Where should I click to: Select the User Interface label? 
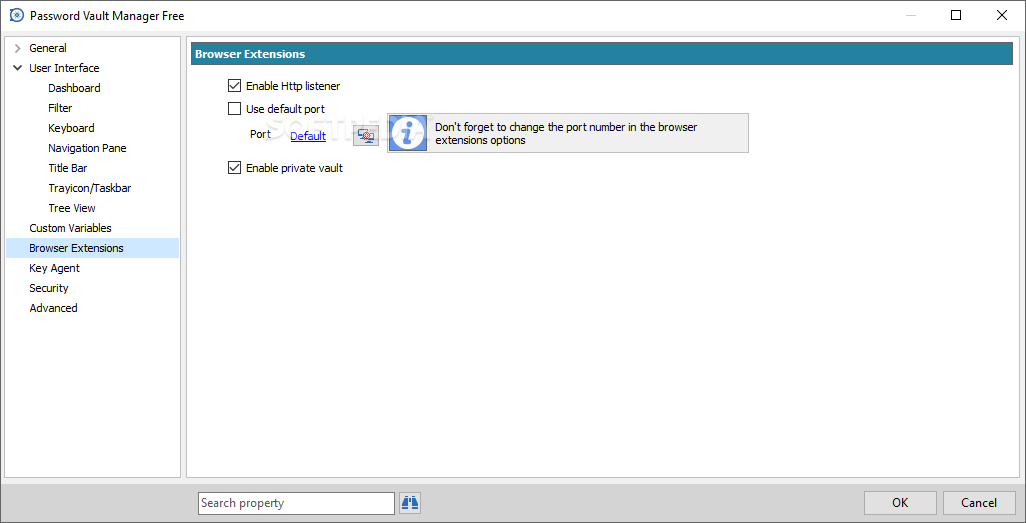tap(64, 68)
